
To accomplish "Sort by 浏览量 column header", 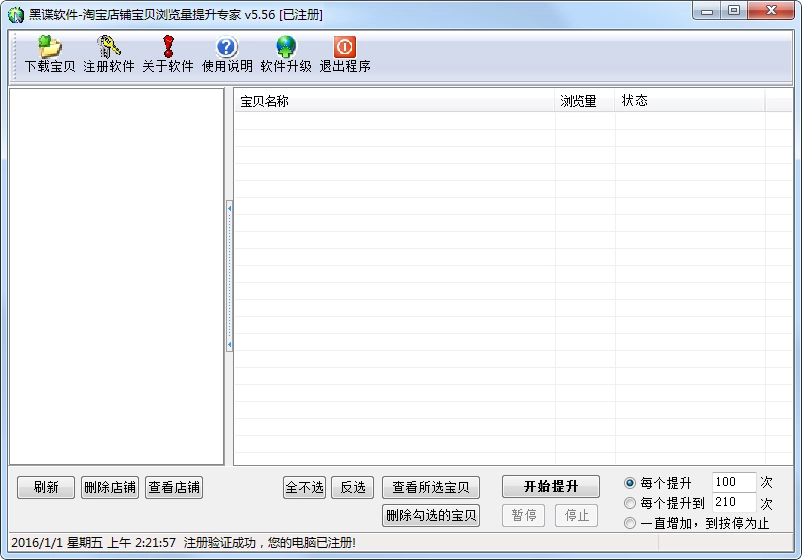I will (585, 101).
